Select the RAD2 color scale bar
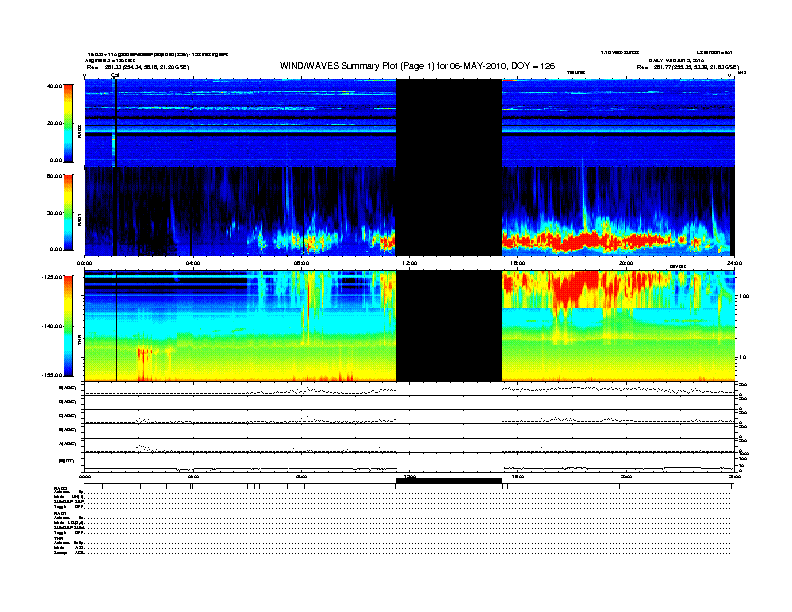 pos(68,124)
